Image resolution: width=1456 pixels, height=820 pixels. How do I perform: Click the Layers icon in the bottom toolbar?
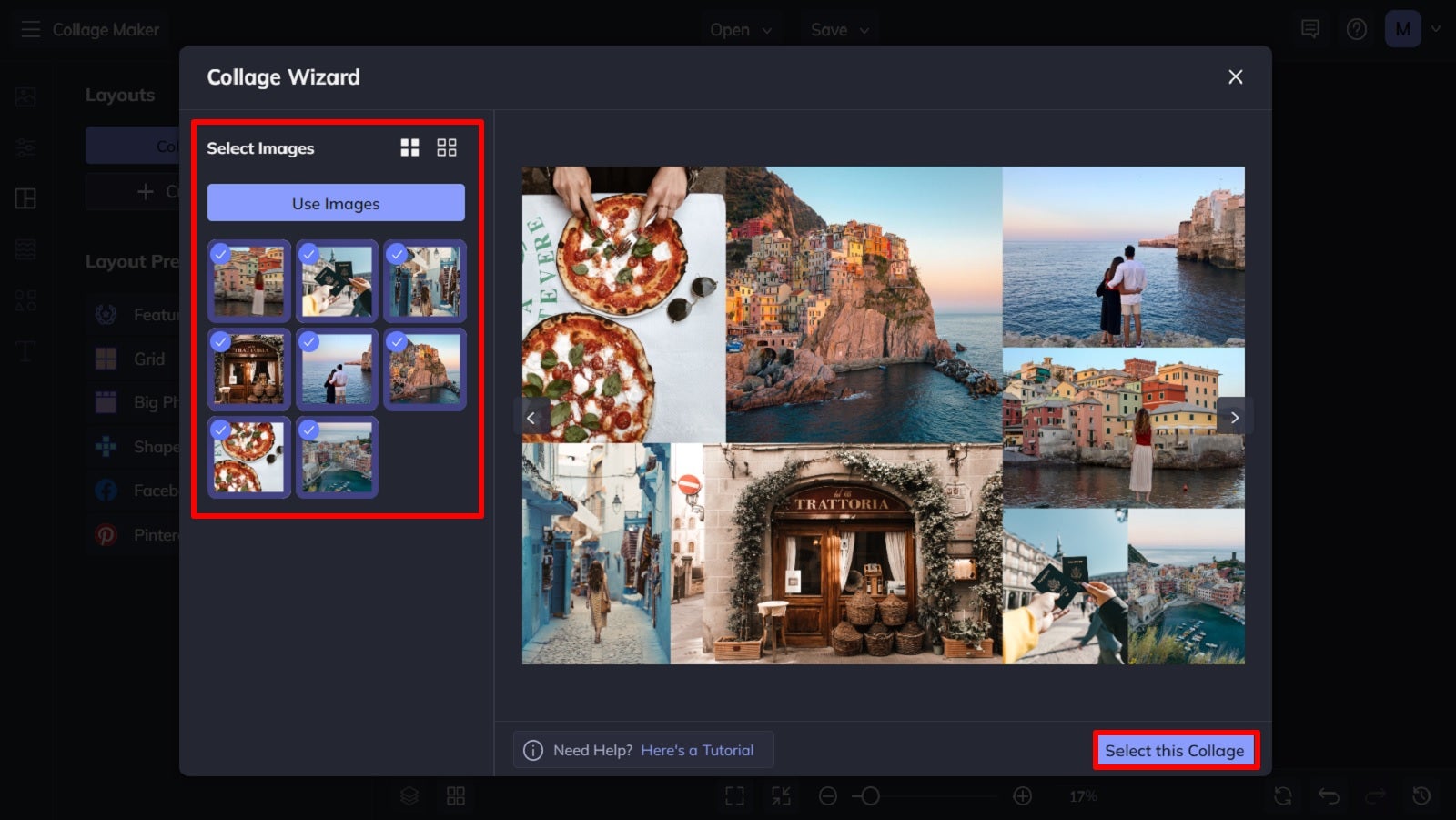tap(409, 795)
